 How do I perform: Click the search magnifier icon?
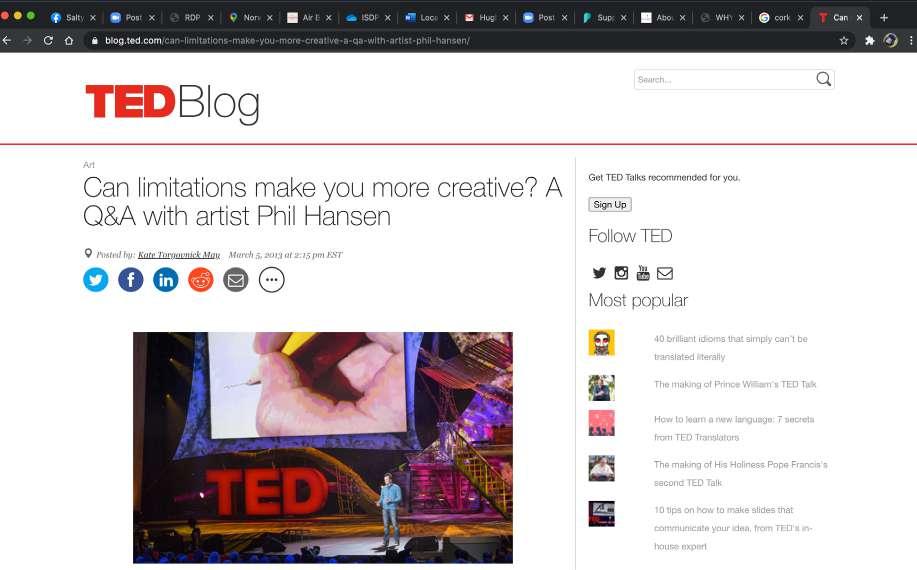coord(823,79)
